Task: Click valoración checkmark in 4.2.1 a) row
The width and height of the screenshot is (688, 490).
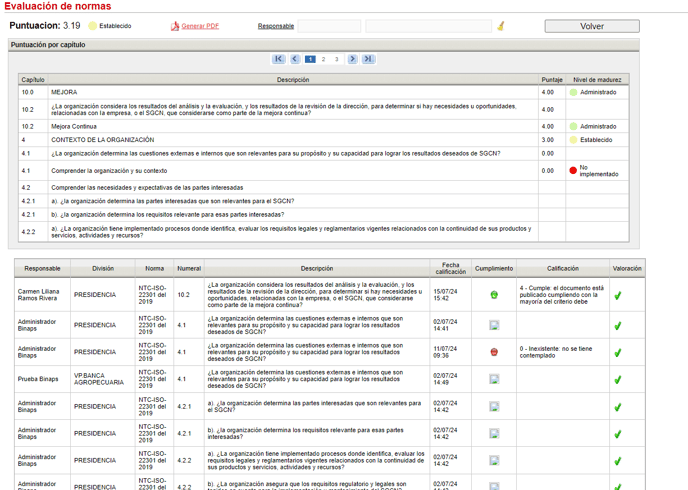Action: click(x=618, y=407)
